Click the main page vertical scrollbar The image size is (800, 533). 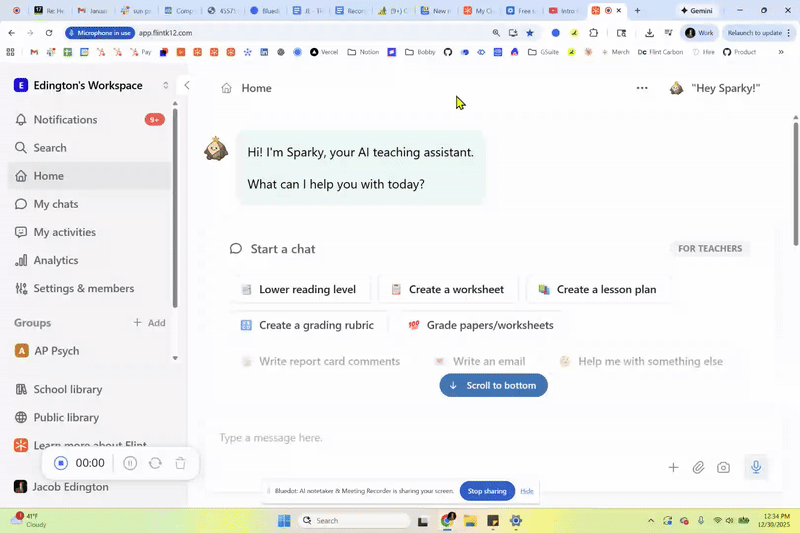pyautogui.click(x=795, y=184)
